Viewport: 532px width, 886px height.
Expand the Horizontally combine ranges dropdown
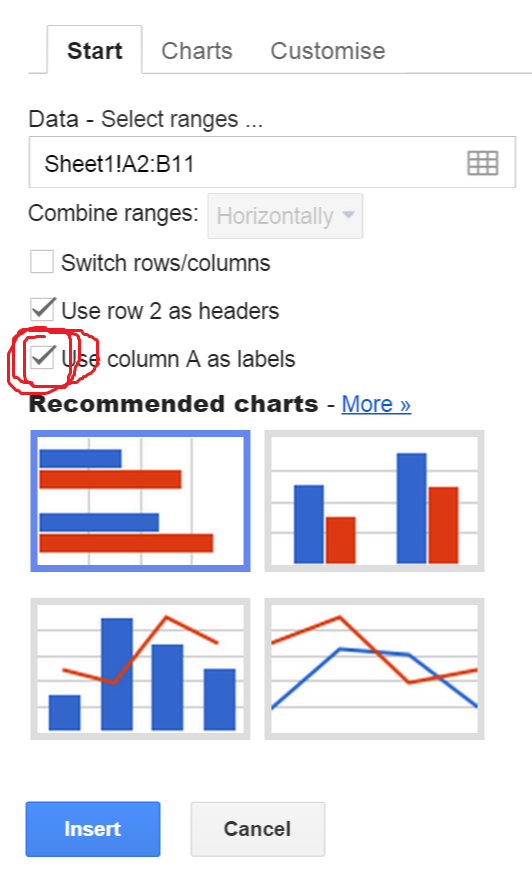point(285,216)
